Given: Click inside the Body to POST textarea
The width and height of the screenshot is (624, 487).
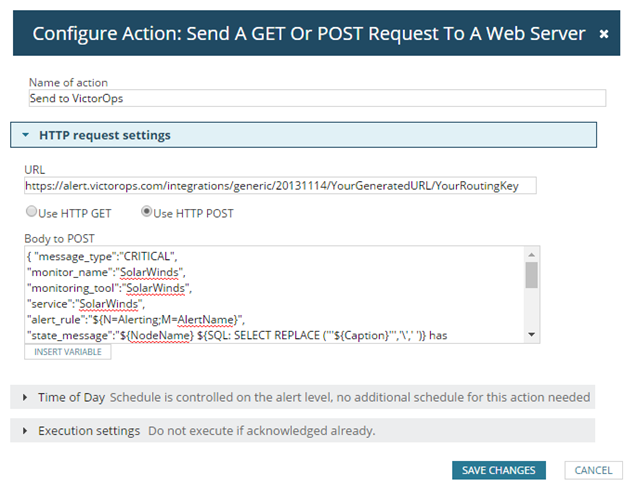Looking at the screenshot, I should pyautogui.click(x=270, y=295).
